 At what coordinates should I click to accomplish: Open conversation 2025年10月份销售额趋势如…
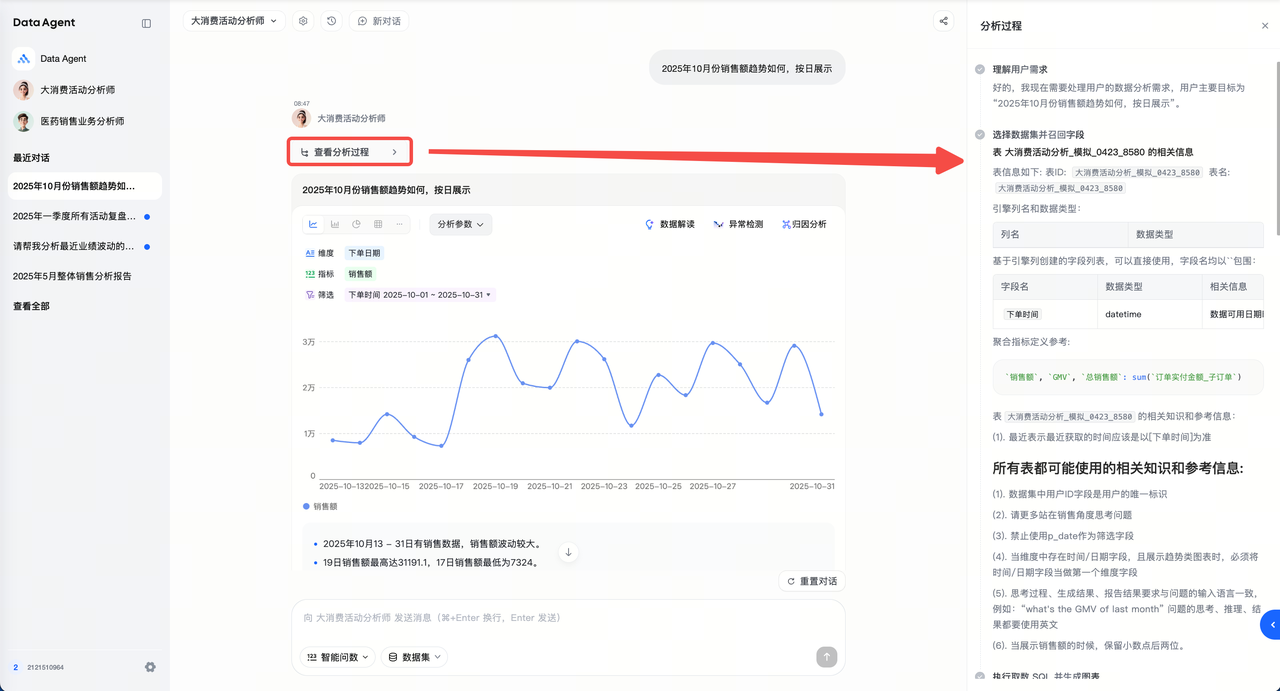point(85,186)
